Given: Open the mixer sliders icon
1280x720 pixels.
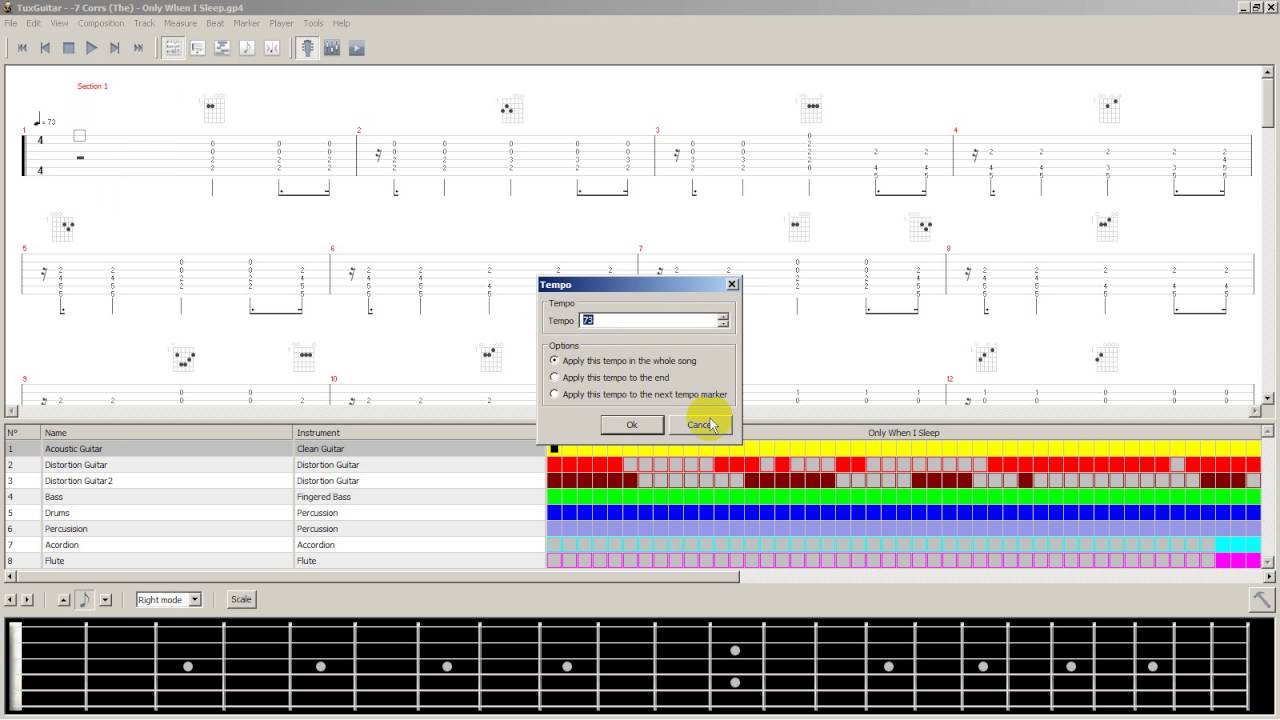Looking at the screenshot, I should pyautogui.click(x=332, y=48).
